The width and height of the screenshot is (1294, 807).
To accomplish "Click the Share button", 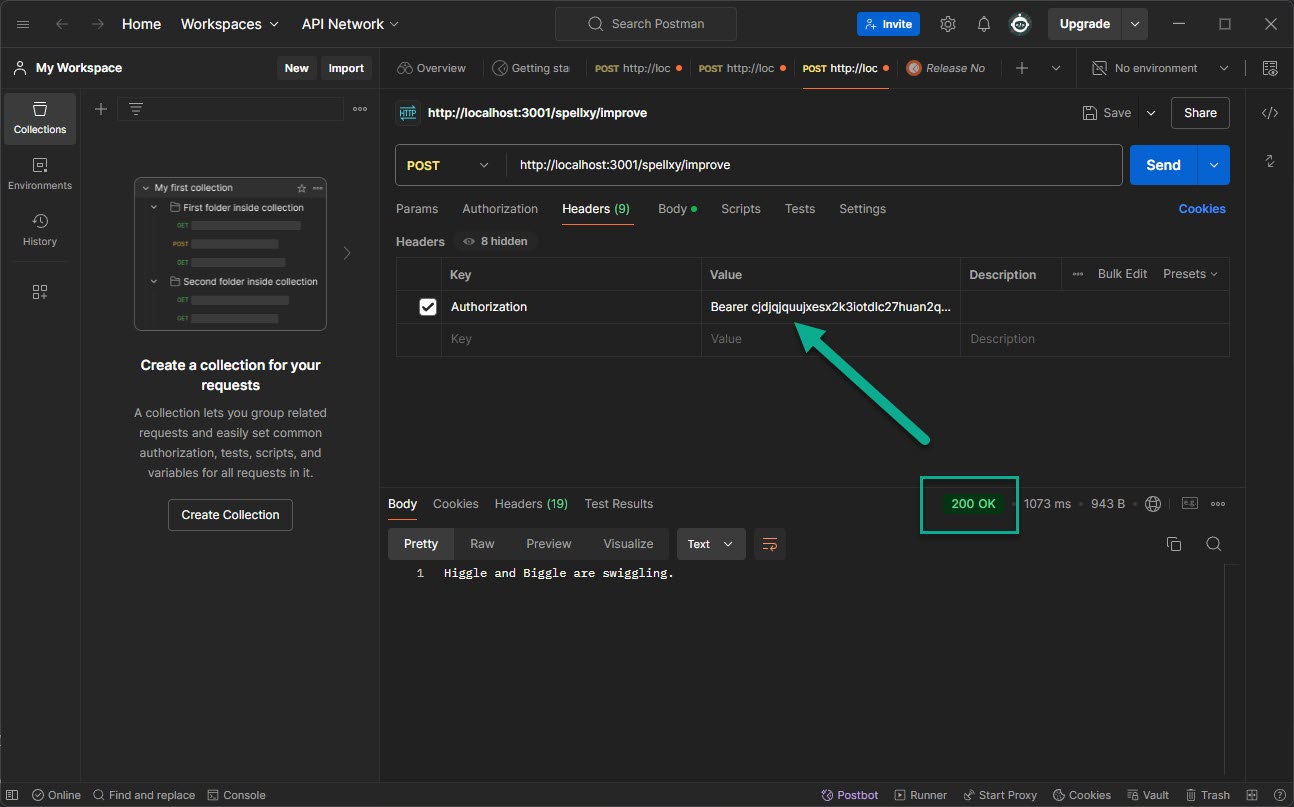I will tap(1200, 113).
